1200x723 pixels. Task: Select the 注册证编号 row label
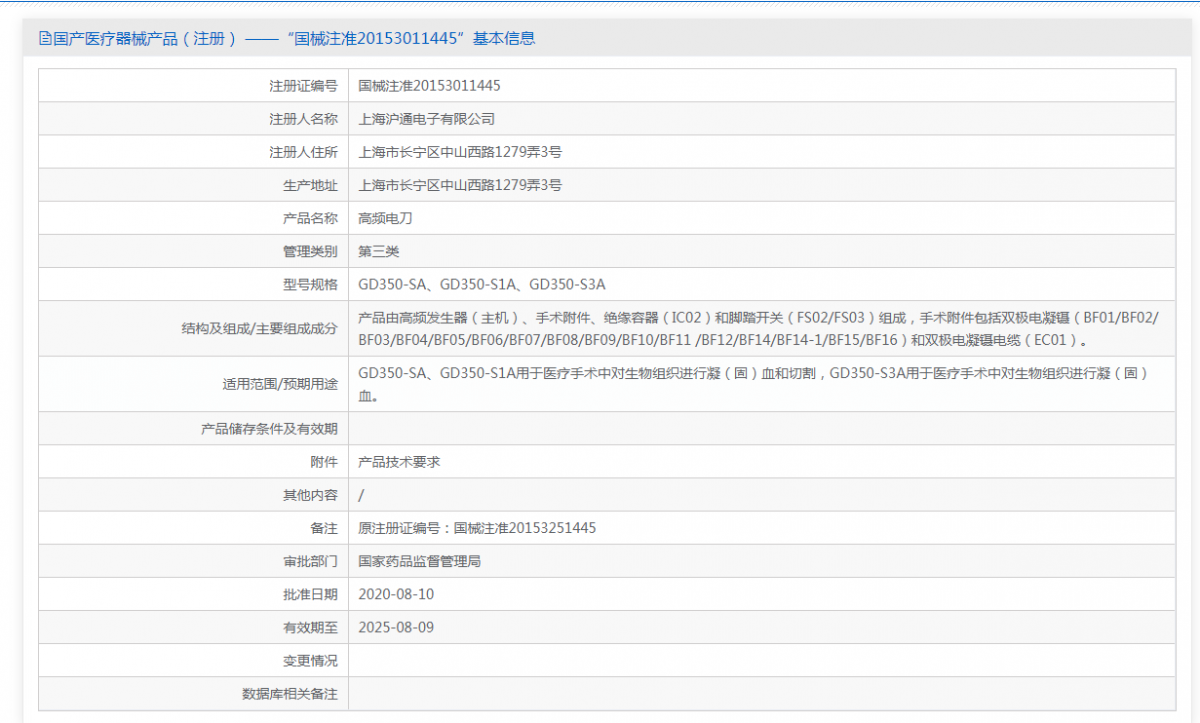pyautogui.click(x=303, y=86)
